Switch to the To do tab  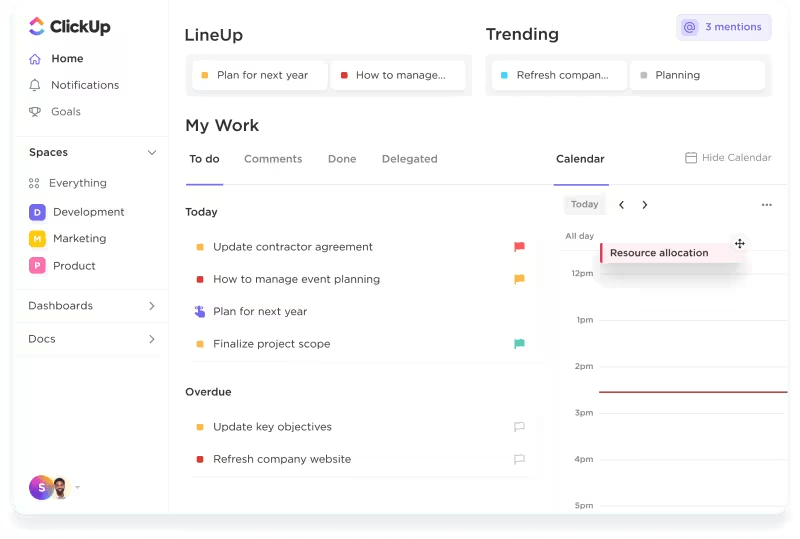click(204, 159)
